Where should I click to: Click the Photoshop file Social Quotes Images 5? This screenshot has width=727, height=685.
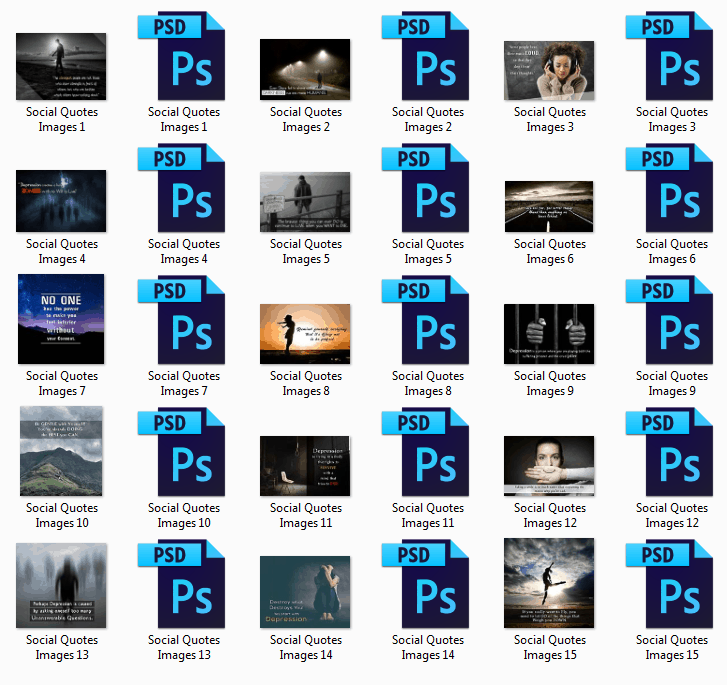pyautogui.click(x=428, y=189)
